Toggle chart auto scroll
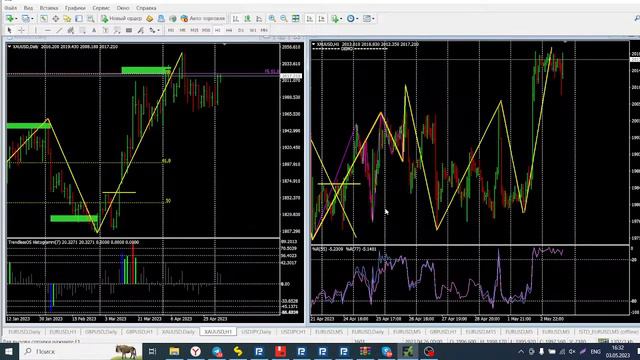640x360 pixels. coord(310,18)
